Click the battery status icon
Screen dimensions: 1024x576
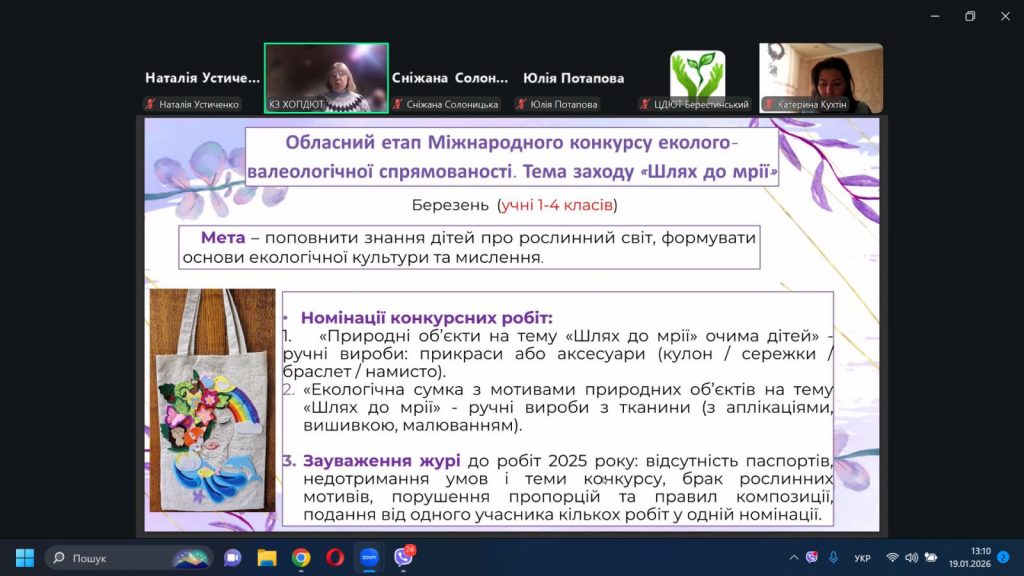[x=931, y=557]
